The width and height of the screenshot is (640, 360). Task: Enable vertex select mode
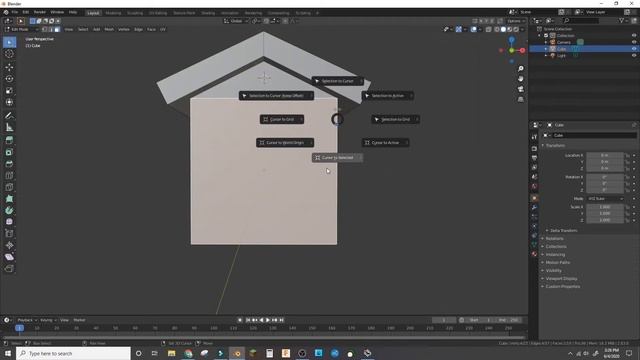point(44,29)
